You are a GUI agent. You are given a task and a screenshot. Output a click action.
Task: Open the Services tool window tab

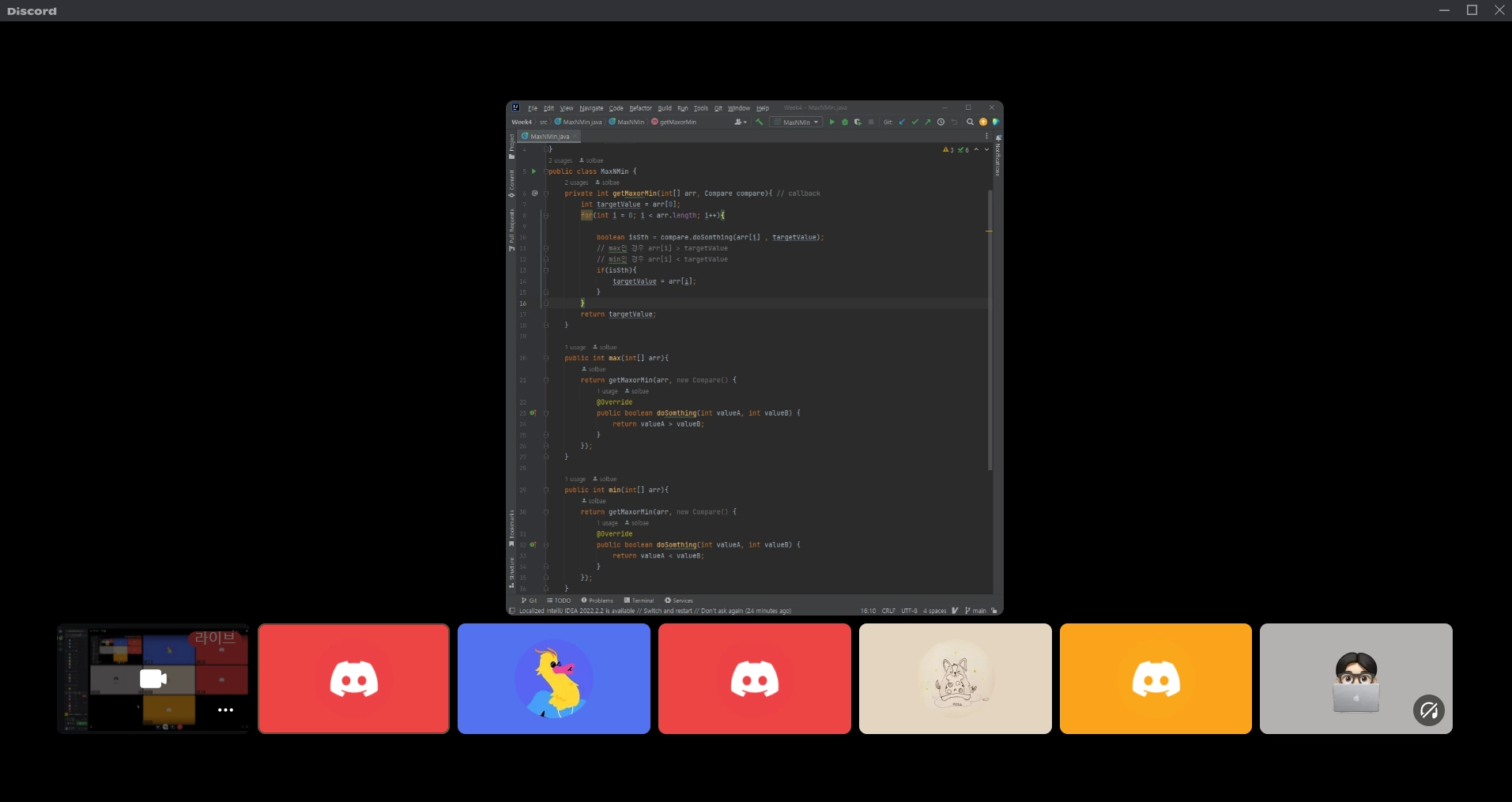click(x=679, y=601)
